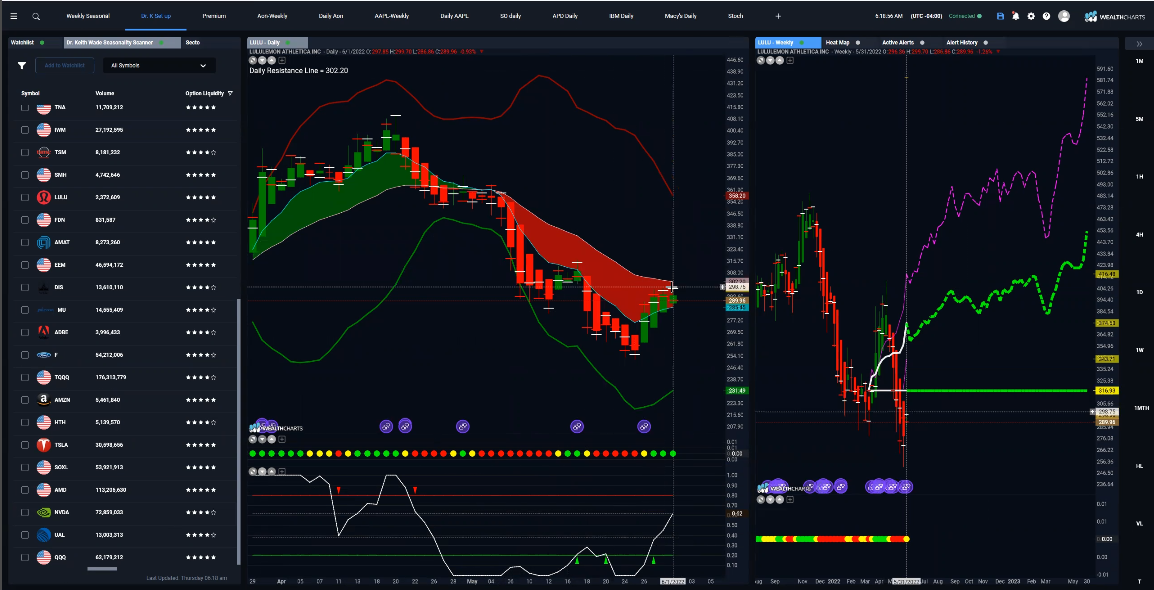
Task: Click the Daily Resistance Line label
Action: [299, 71]
